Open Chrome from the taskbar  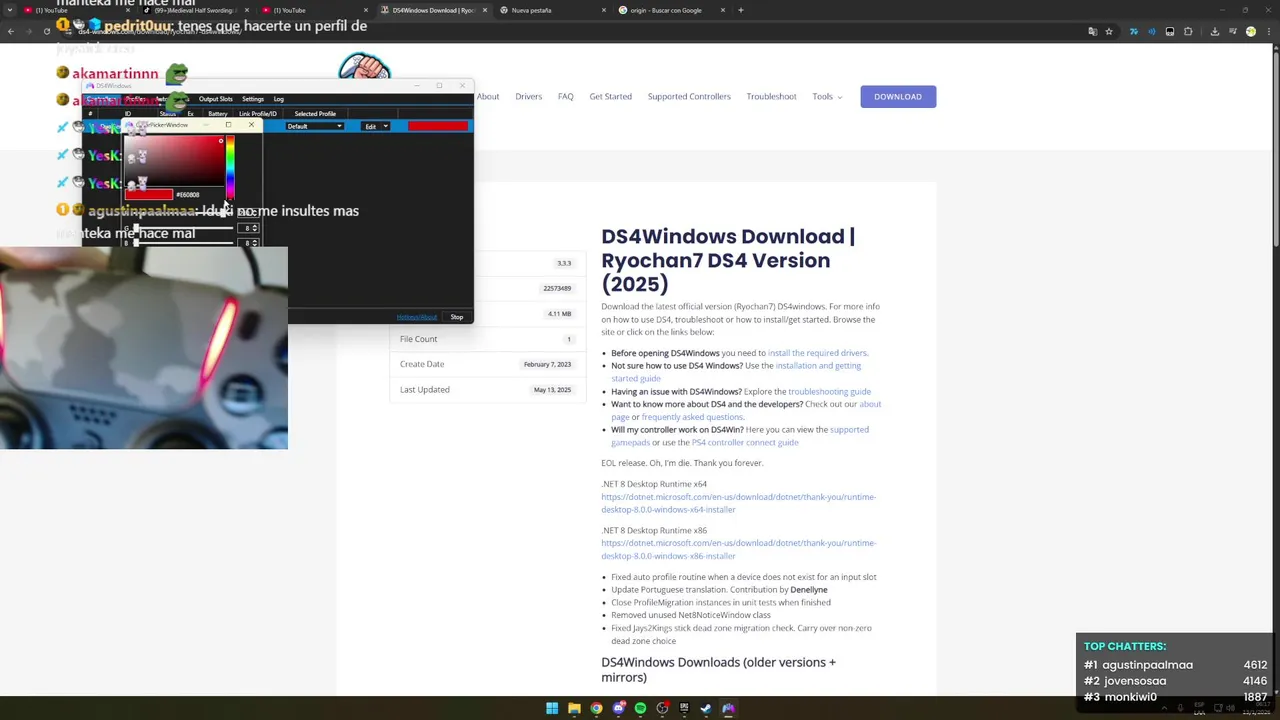click(596, 708)
